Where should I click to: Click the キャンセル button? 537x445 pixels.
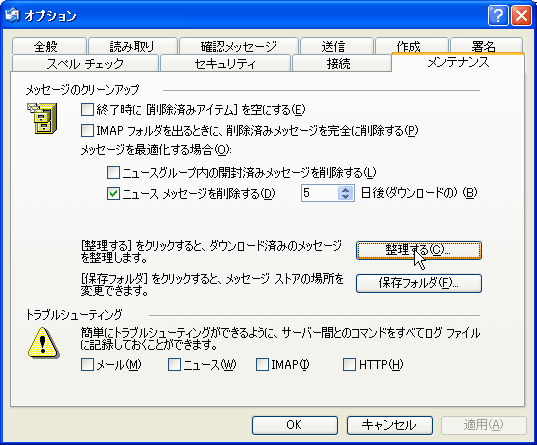pyautogui.click(x=389, y=425)
